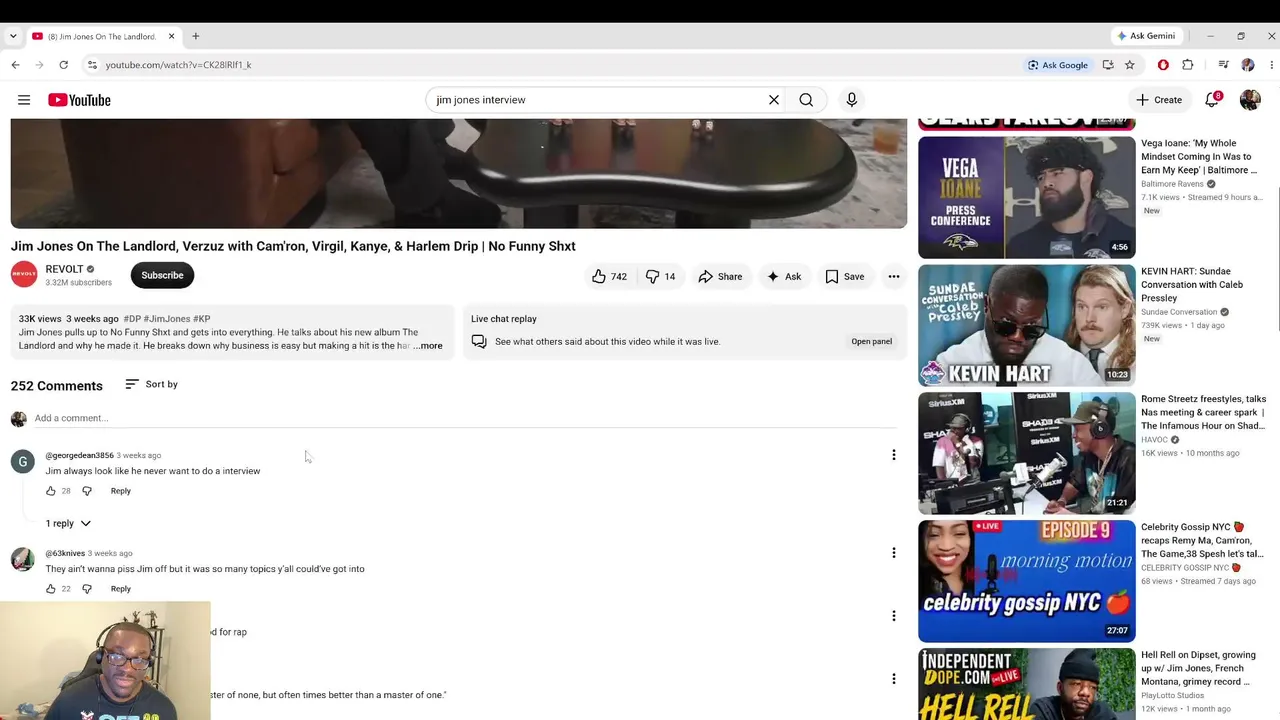Open the live chat replay panel
This screenshot has width=1280, height=720.
(x=871, y=342)
